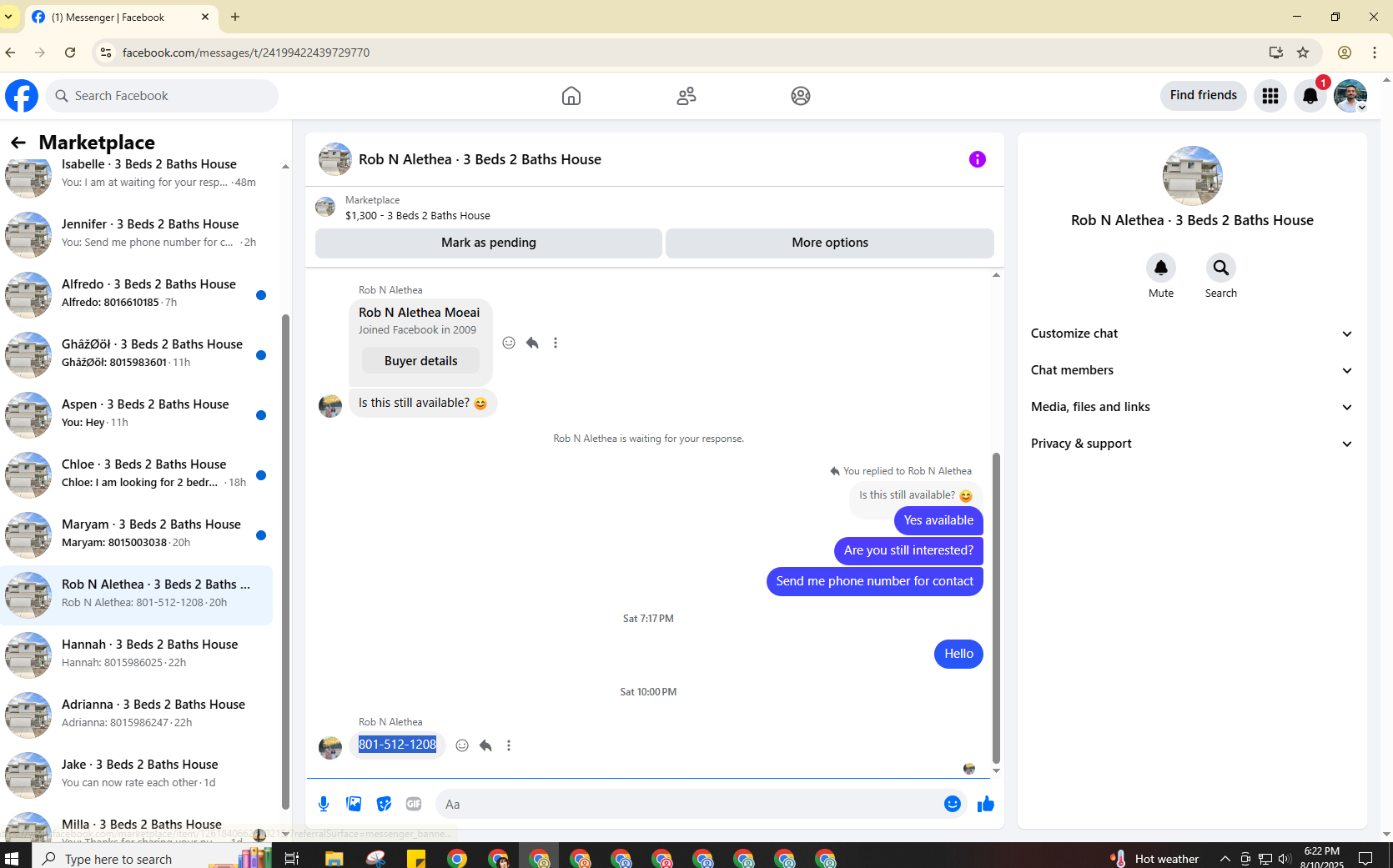Attach a photo file icon
The image size is (1393, 868).
[354, 804]
